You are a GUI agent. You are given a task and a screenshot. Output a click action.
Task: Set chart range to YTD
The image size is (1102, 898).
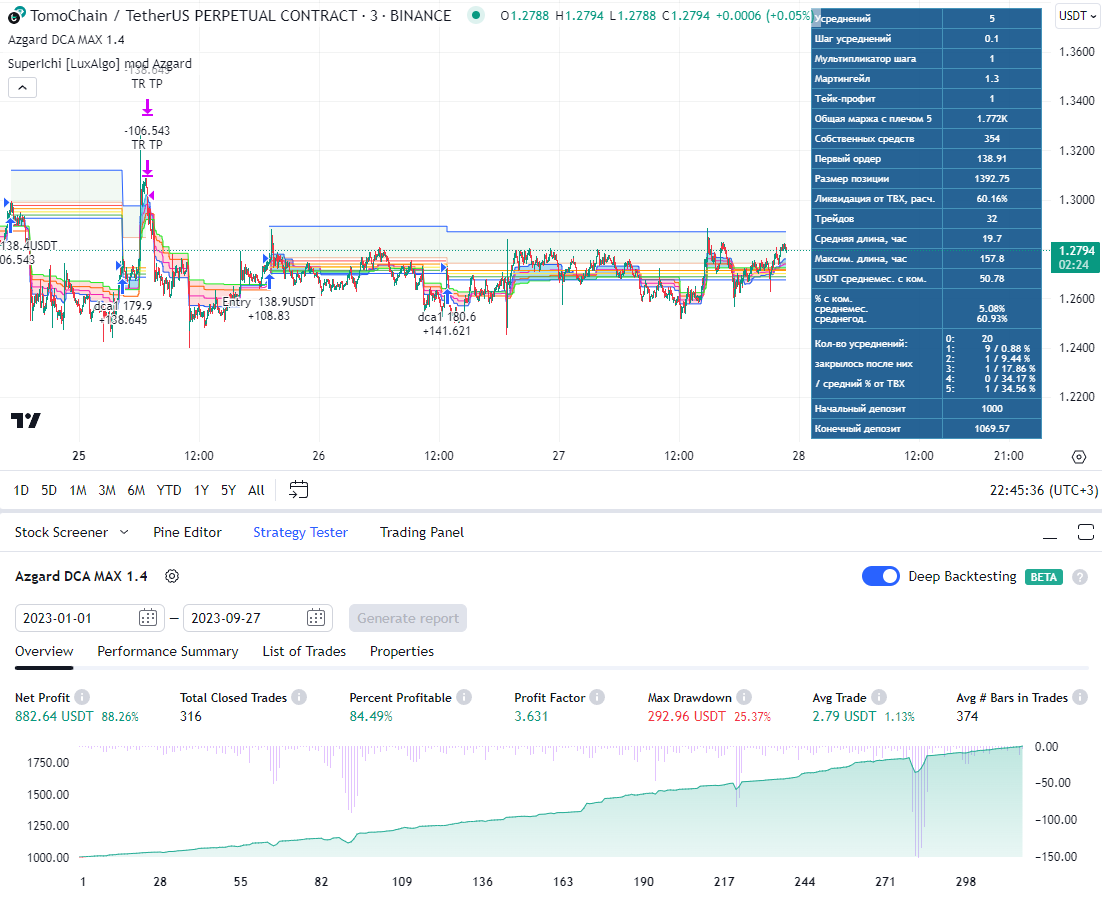(169, 490)
